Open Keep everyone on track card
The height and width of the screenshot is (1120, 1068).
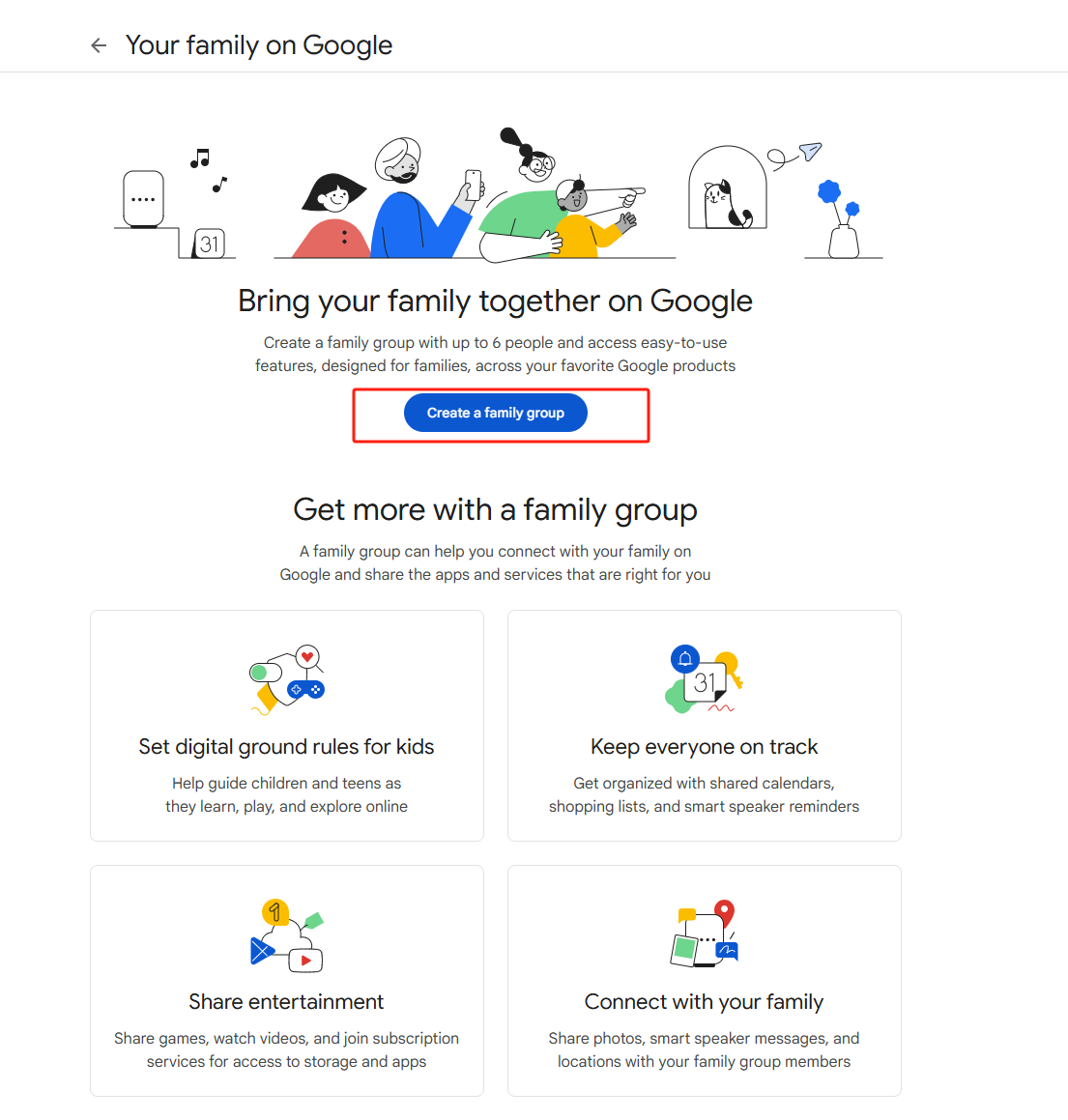[704, 747]
